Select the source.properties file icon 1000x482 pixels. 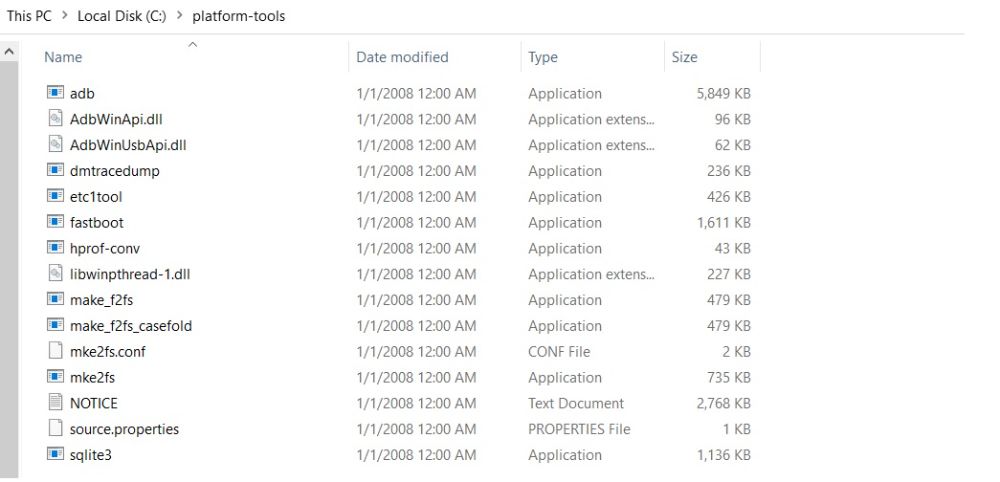(55, 428)
